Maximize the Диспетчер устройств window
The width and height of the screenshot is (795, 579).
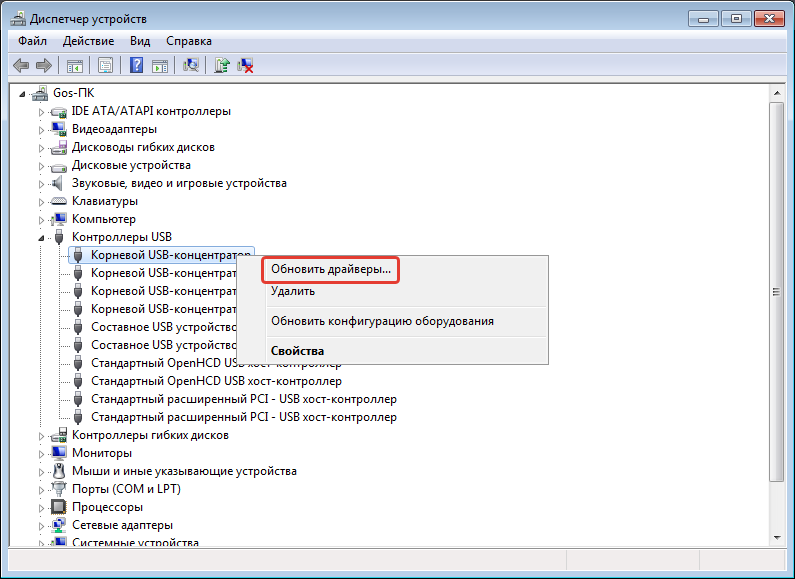coord(736,19)
